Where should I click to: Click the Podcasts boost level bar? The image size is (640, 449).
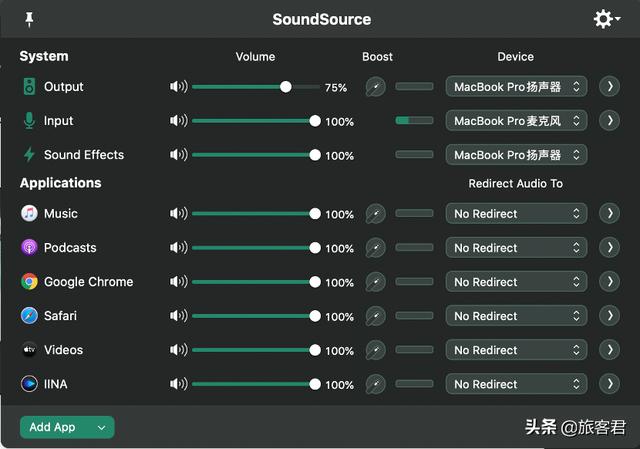pos(414,248)
